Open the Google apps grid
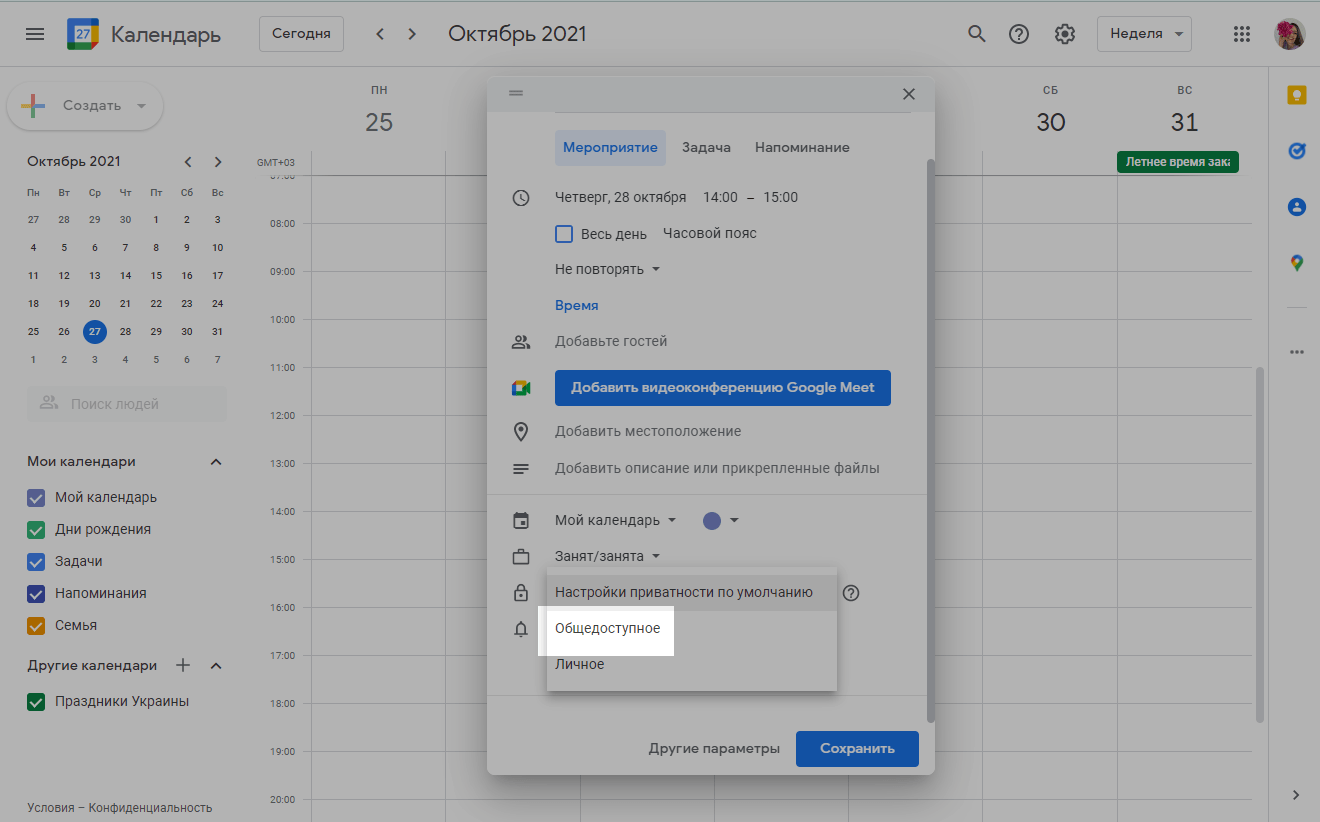Viewport: 1320px width, 822px height. coord(1242,34)
